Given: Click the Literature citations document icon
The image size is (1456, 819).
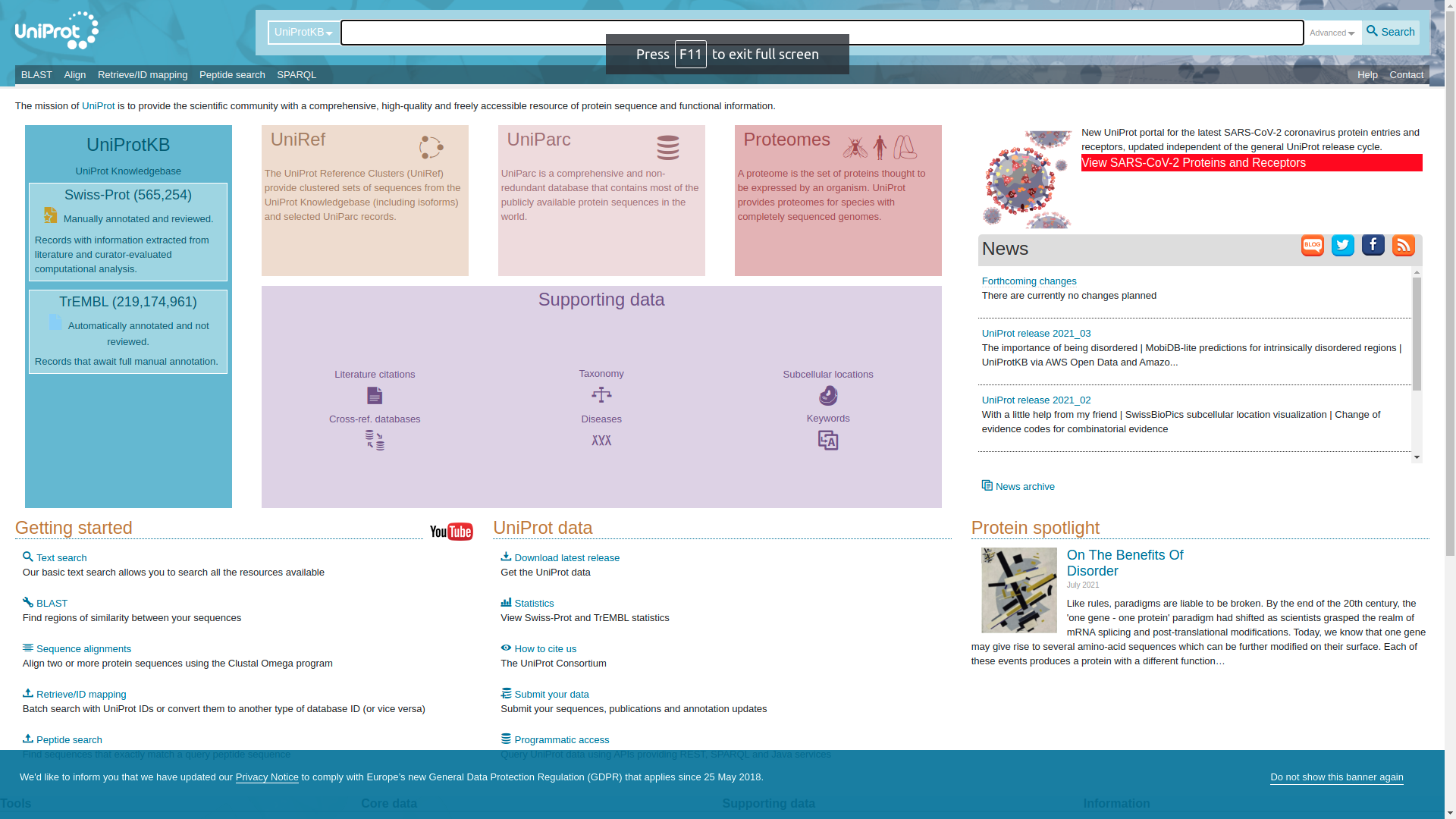Looking at the screenshot, I should 375,396.
